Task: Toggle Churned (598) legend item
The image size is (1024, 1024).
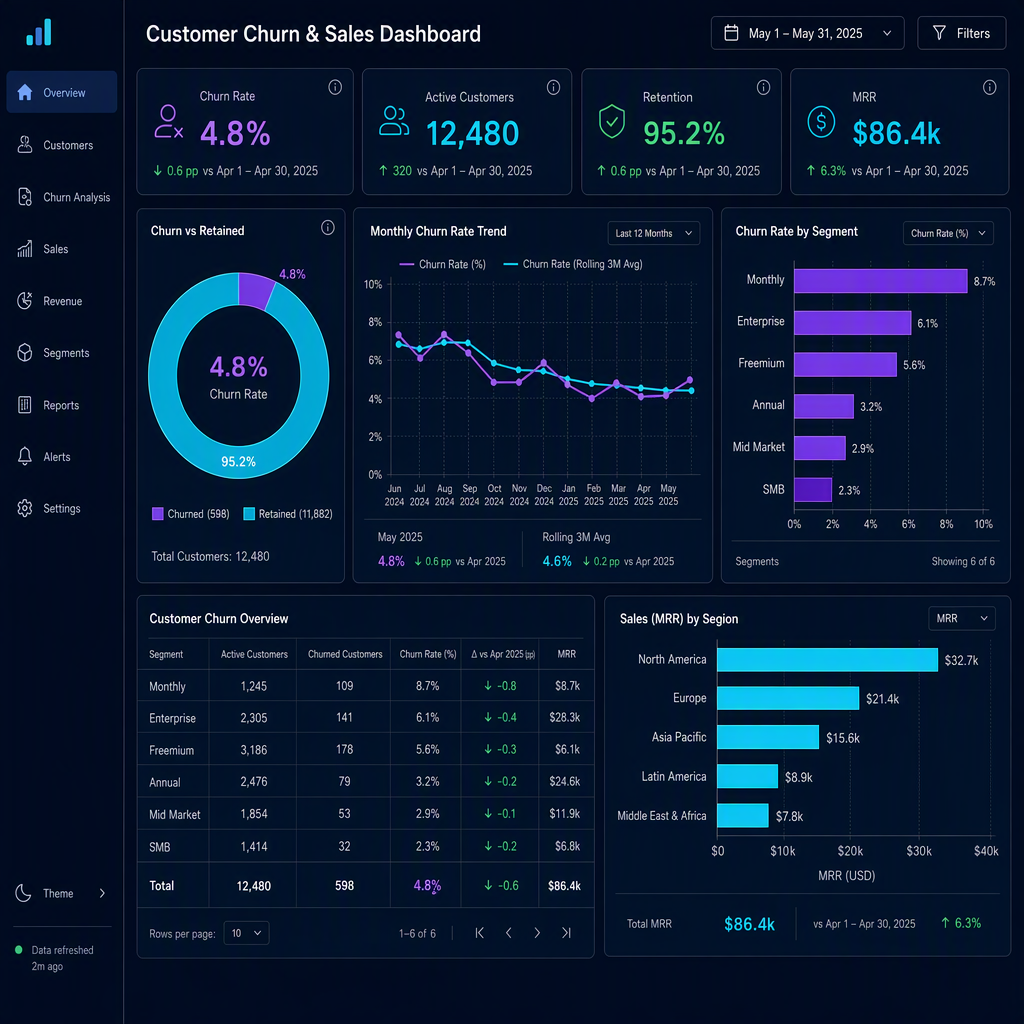Action: [x=191, y=514]
